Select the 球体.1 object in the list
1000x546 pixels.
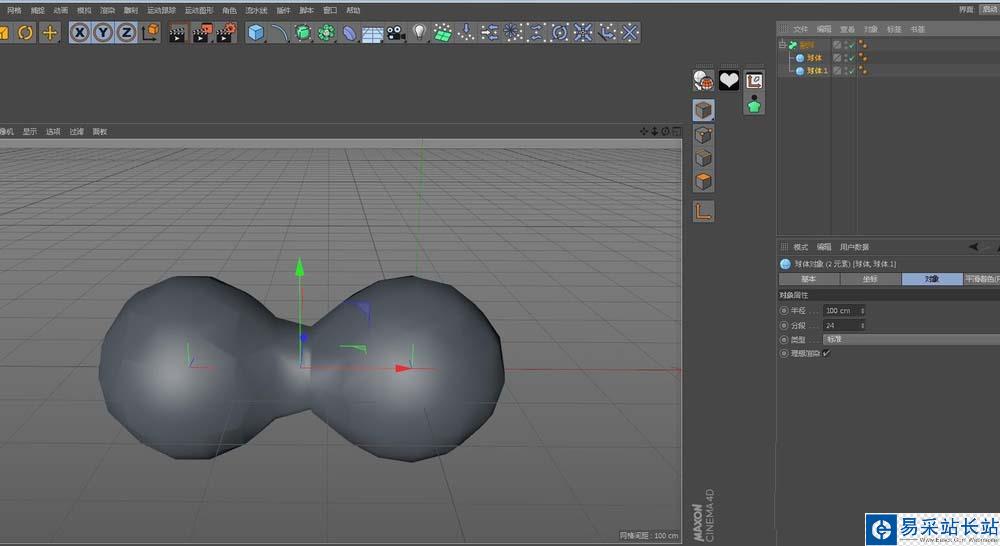(817, 71)
